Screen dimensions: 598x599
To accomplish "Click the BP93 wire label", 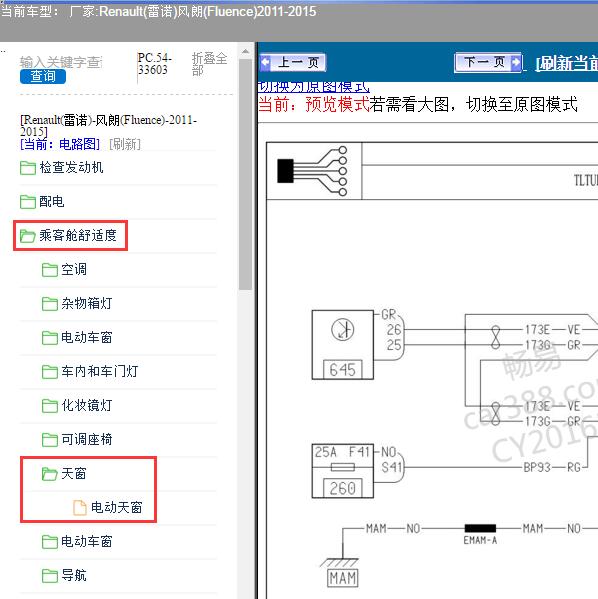I will point(537,467).
